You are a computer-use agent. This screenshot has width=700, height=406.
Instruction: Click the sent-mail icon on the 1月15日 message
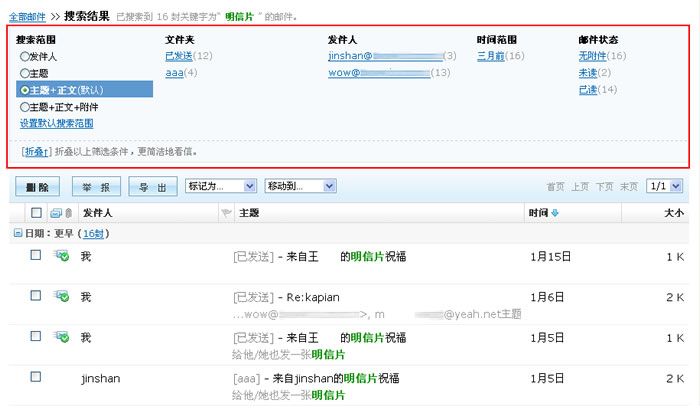61,256
